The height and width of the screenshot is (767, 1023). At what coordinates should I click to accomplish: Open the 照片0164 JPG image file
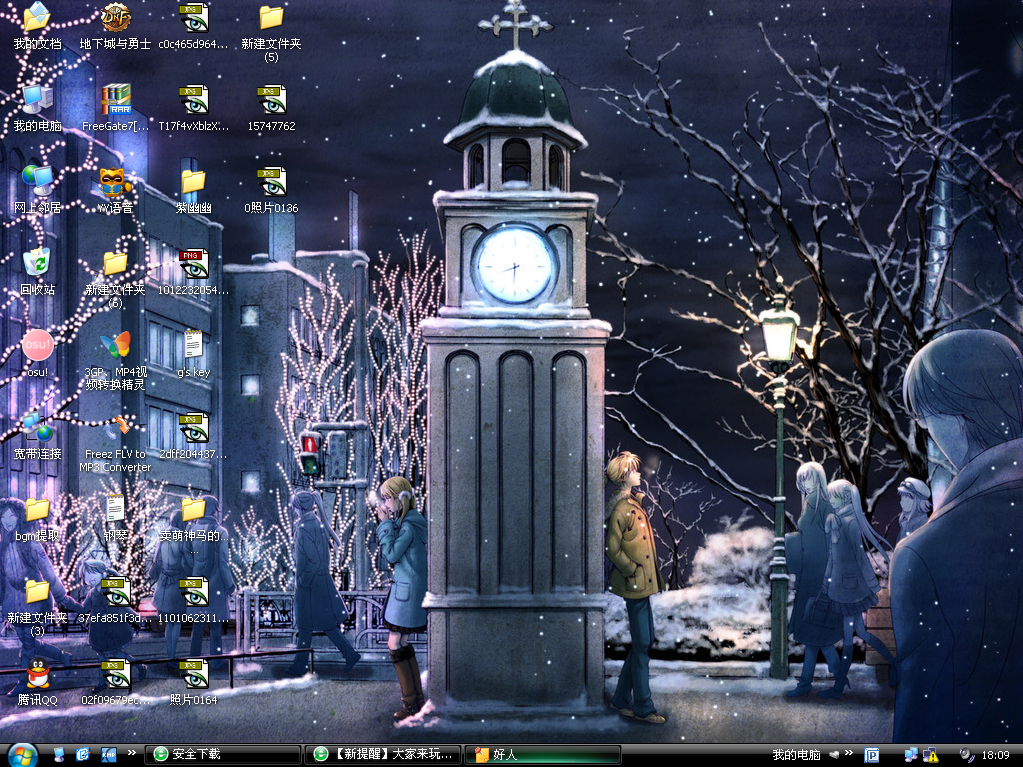pos(193,675)
